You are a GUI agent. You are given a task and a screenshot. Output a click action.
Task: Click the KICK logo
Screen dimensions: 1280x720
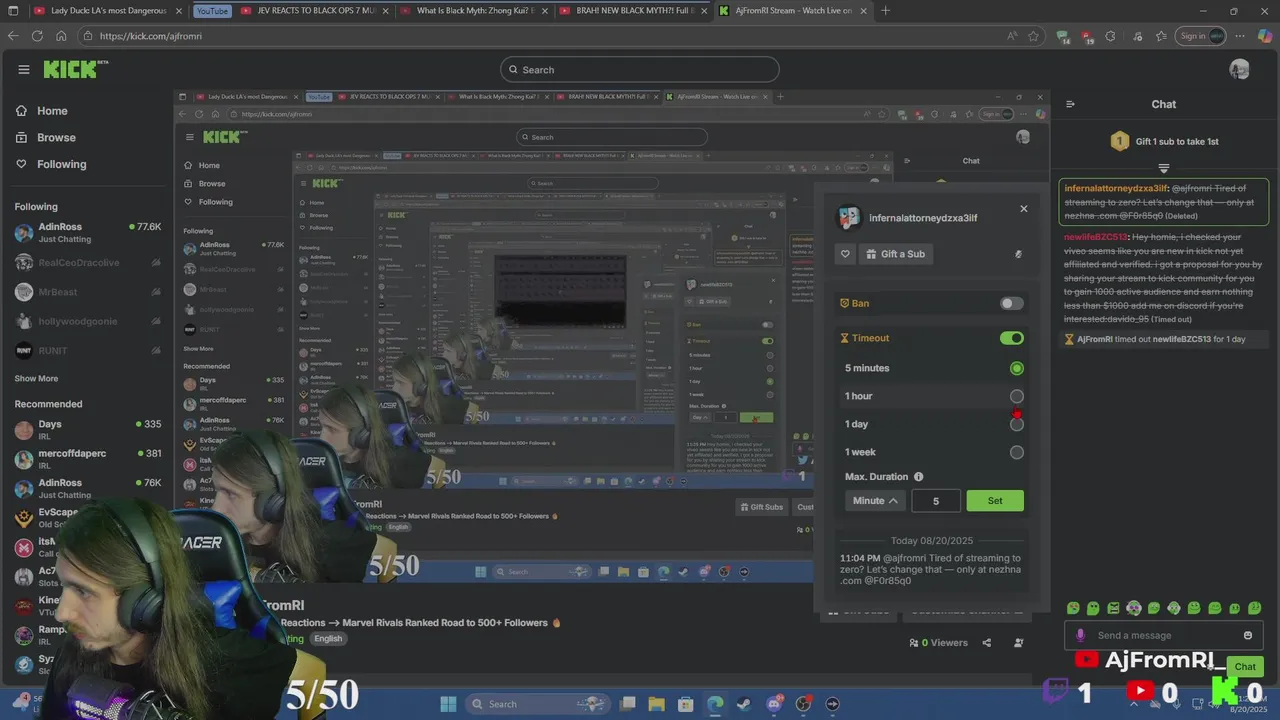point(75,69)
